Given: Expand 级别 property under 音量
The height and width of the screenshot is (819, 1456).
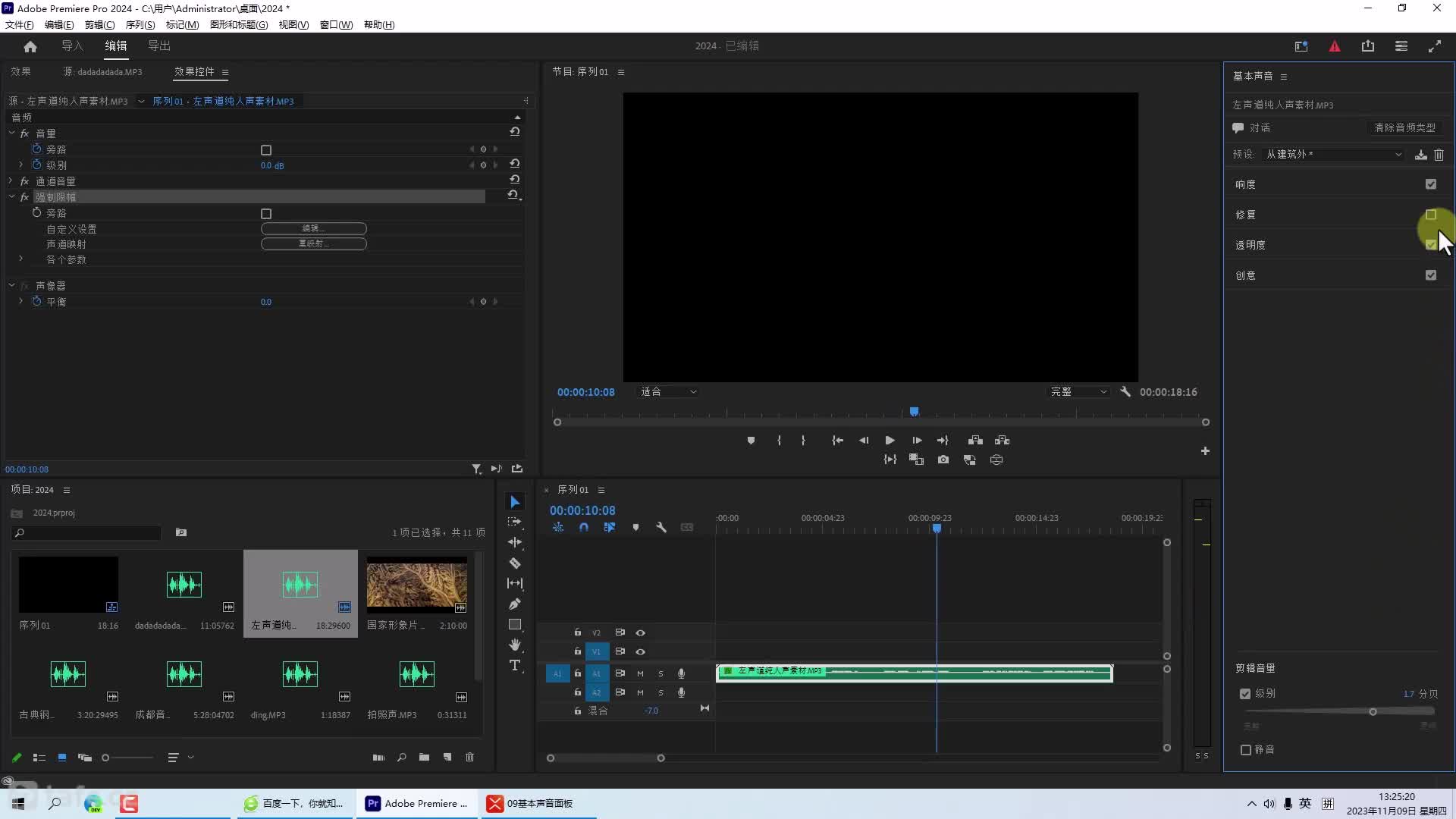Looking at the screenshot, I should coord(20,165).
